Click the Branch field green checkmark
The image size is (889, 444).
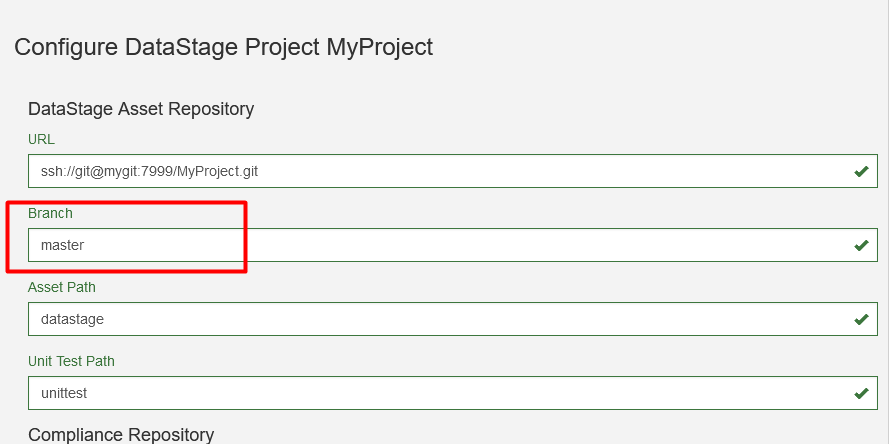pos(860,245)
